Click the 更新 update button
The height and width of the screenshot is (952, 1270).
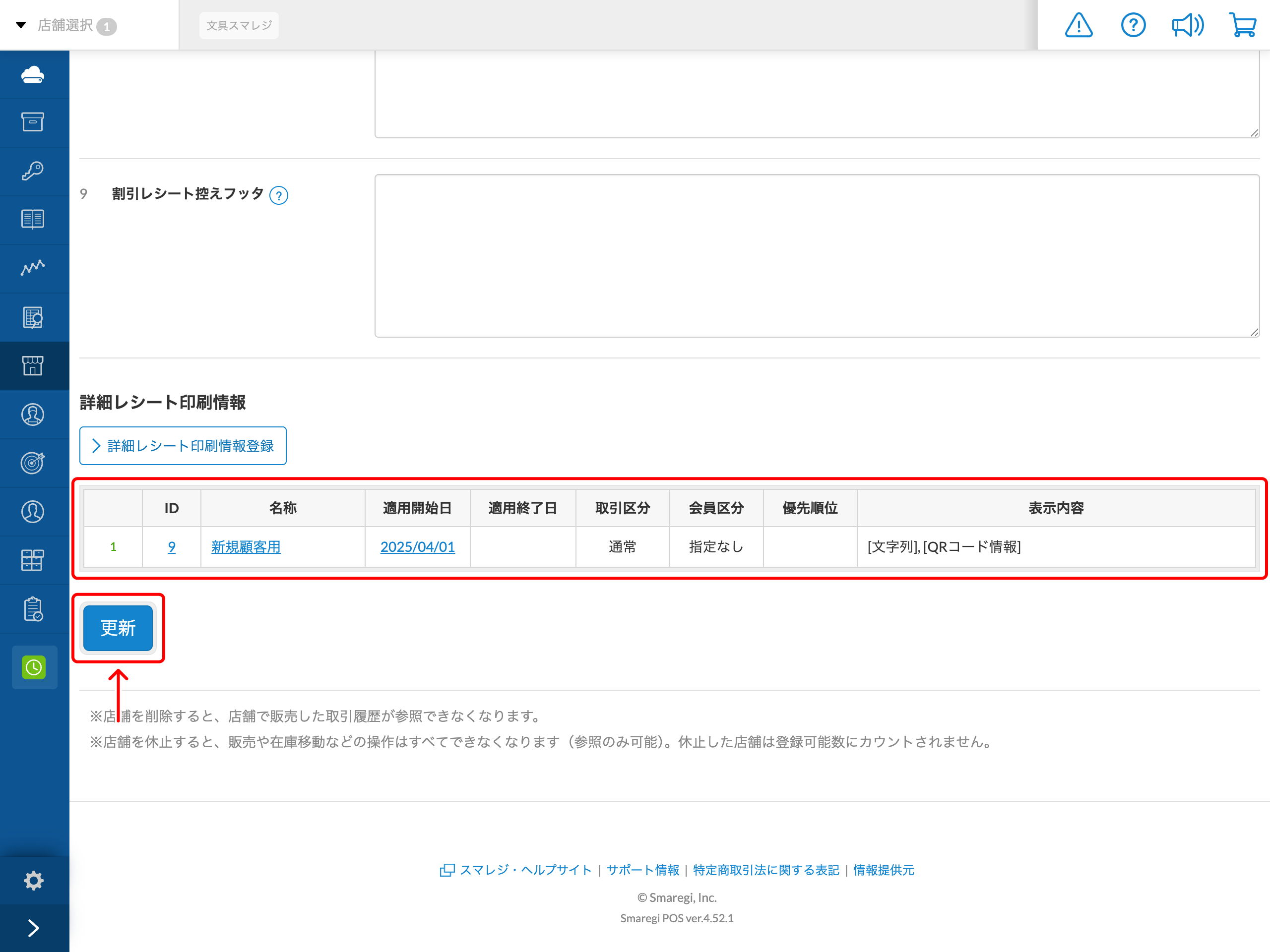(x=118, y=628)
